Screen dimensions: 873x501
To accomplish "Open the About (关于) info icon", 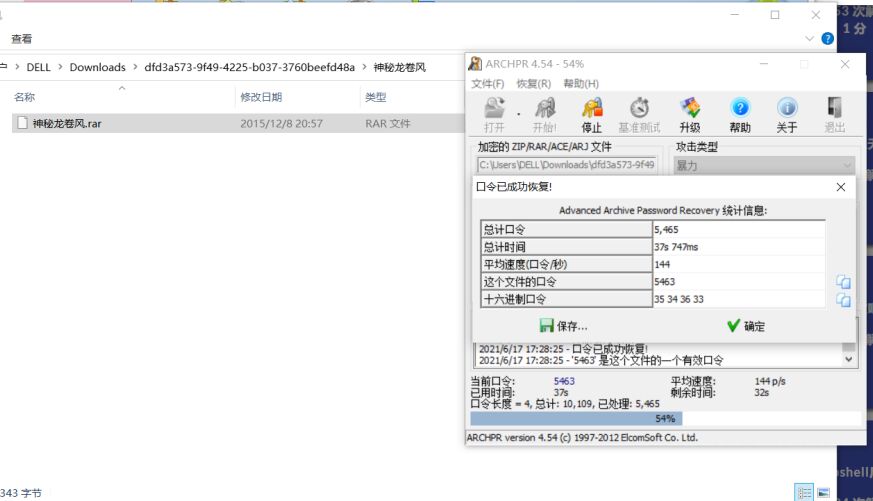I will click(787, 115).
